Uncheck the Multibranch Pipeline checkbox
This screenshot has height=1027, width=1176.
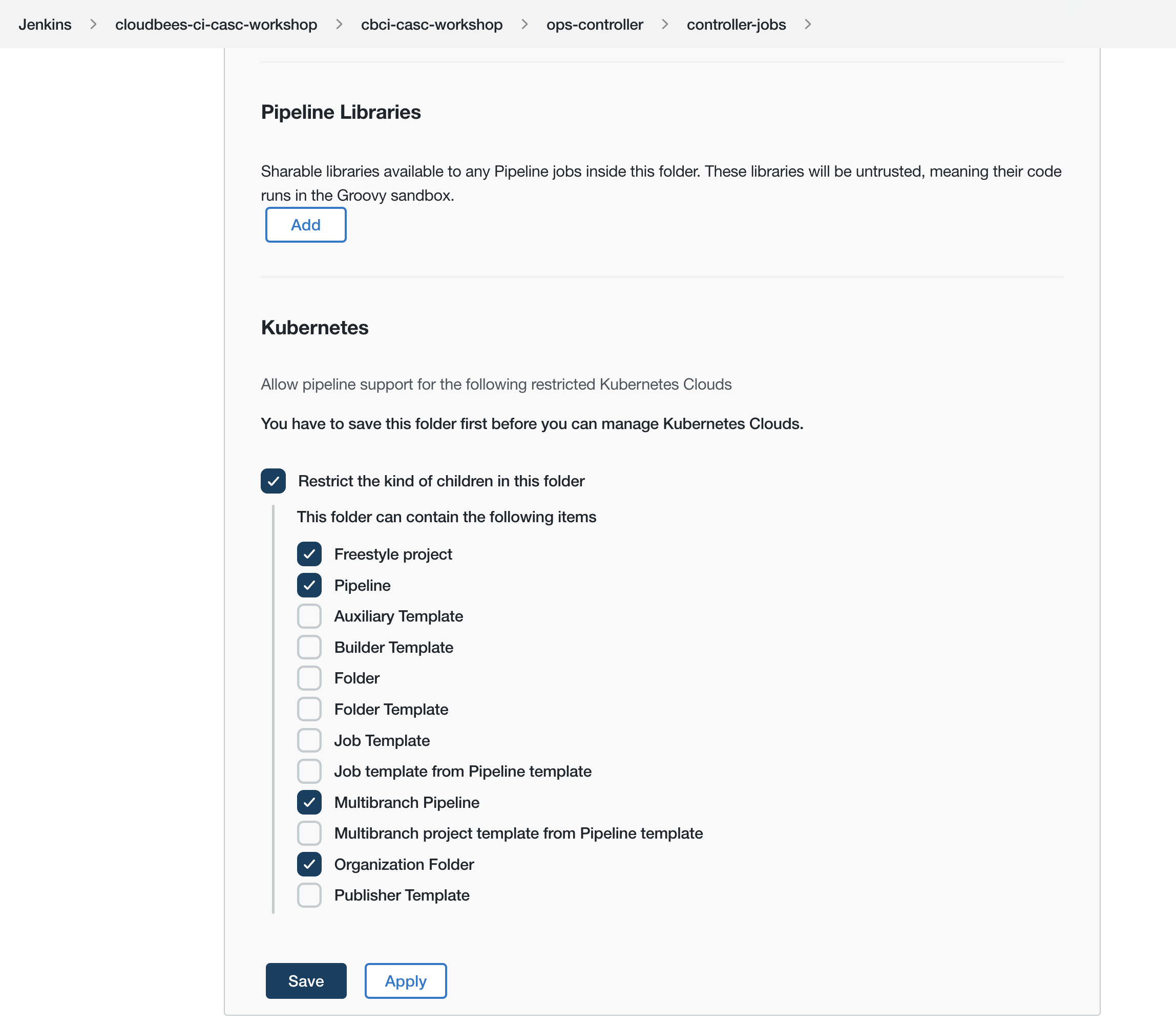pyautogui.click(x=309, y=802)
